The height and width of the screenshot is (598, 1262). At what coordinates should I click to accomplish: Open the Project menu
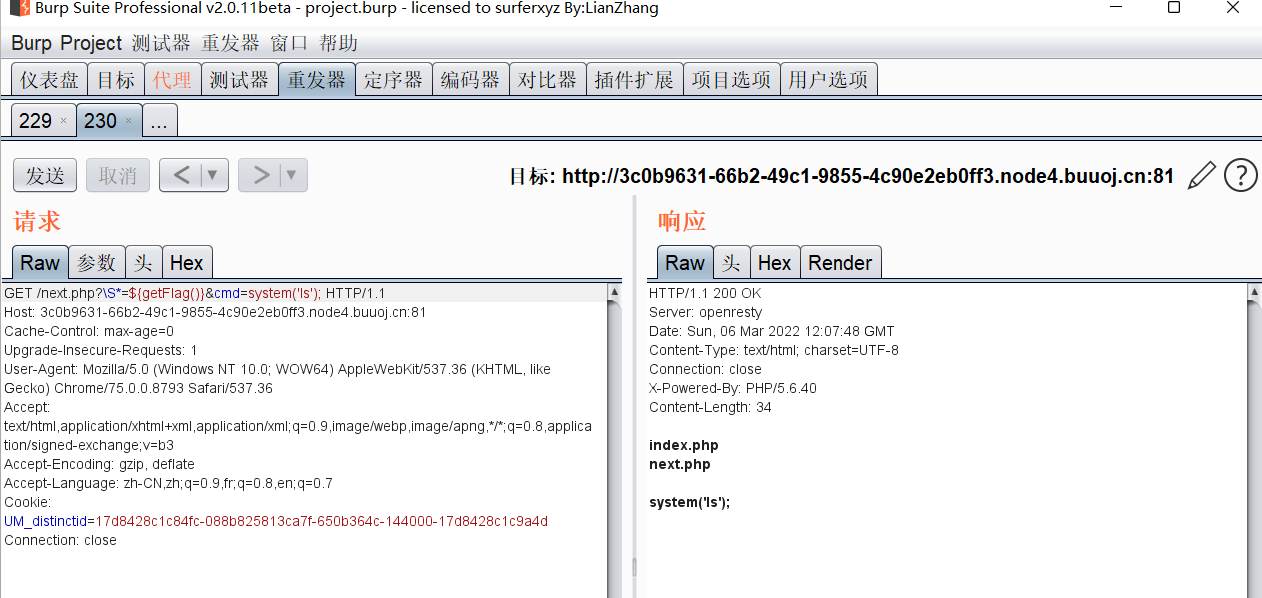[91, 43]
